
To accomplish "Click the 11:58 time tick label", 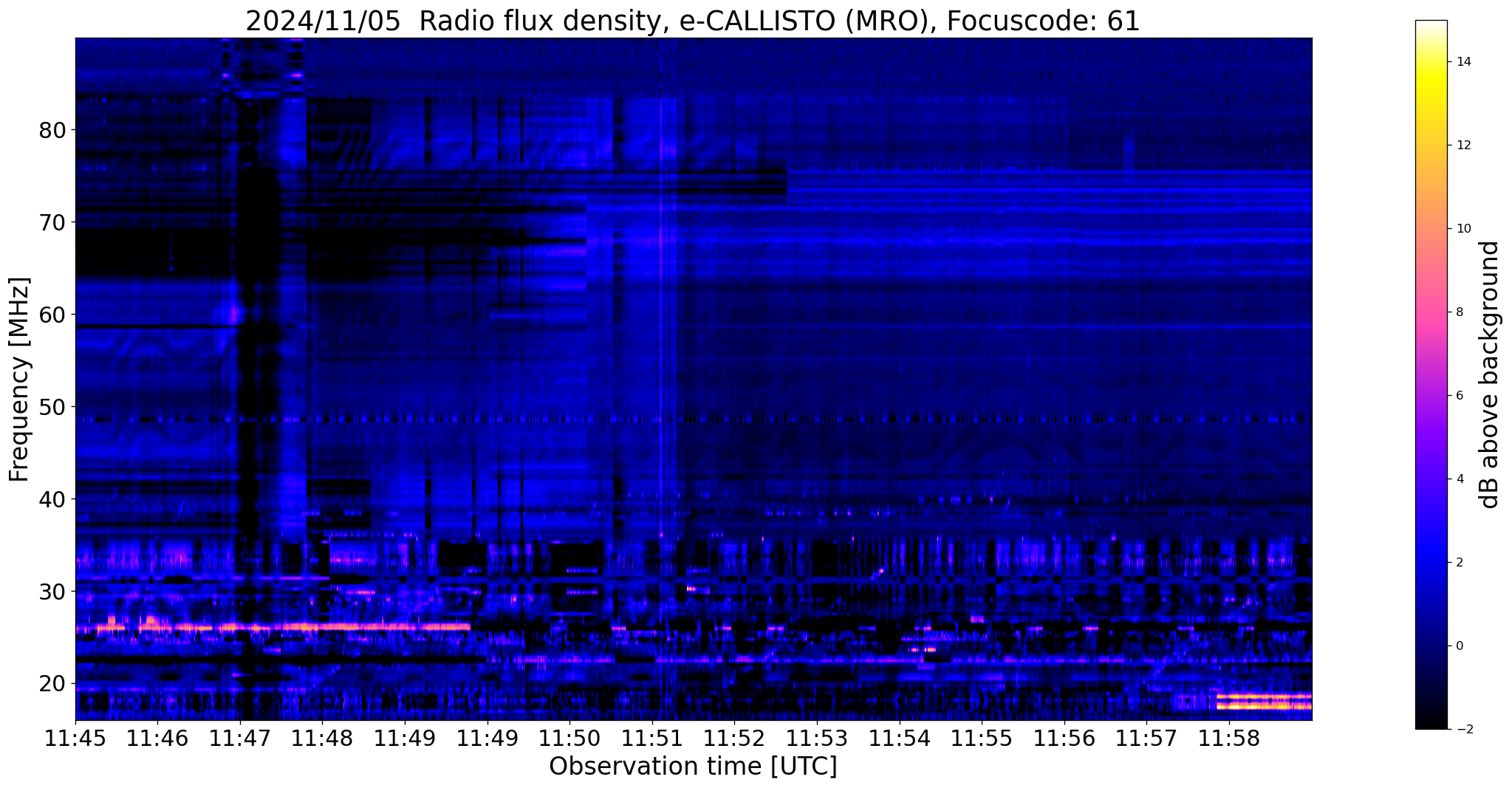I will (1229, 739).
